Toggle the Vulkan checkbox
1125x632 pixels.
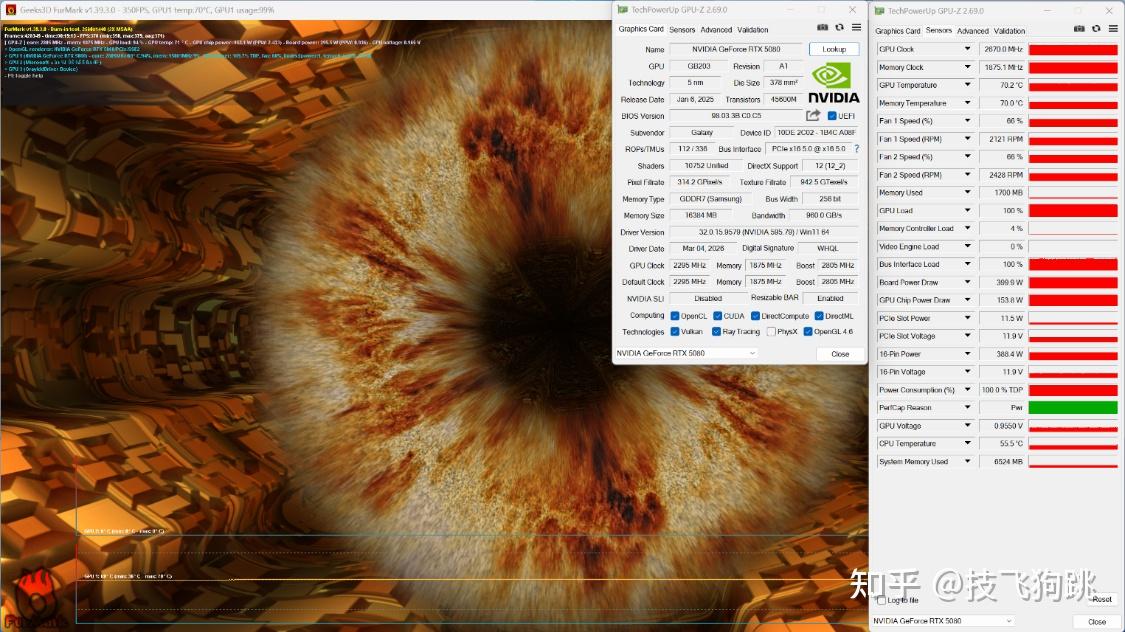click(674, 331)
